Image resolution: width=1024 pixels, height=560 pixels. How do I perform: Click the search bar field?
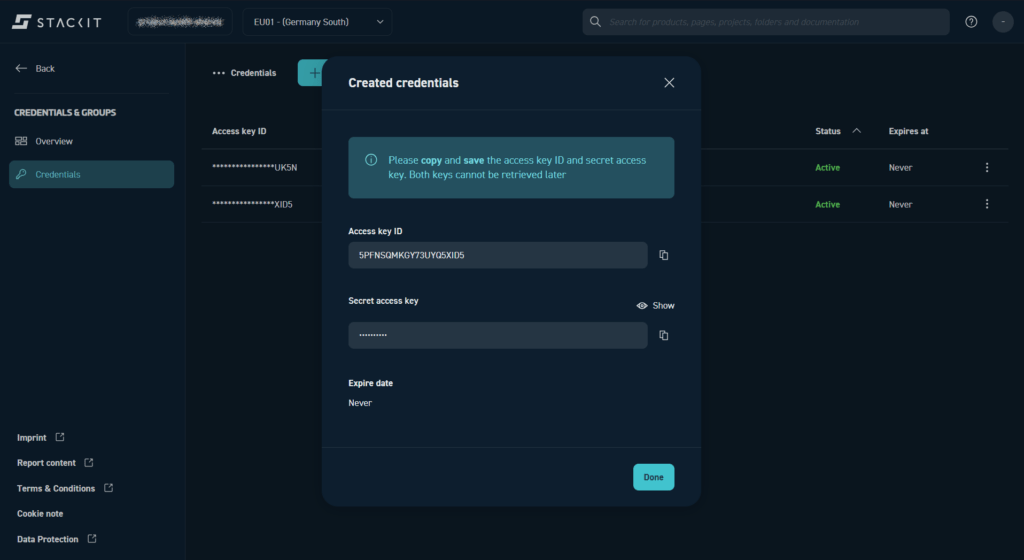tap(765, 22)
